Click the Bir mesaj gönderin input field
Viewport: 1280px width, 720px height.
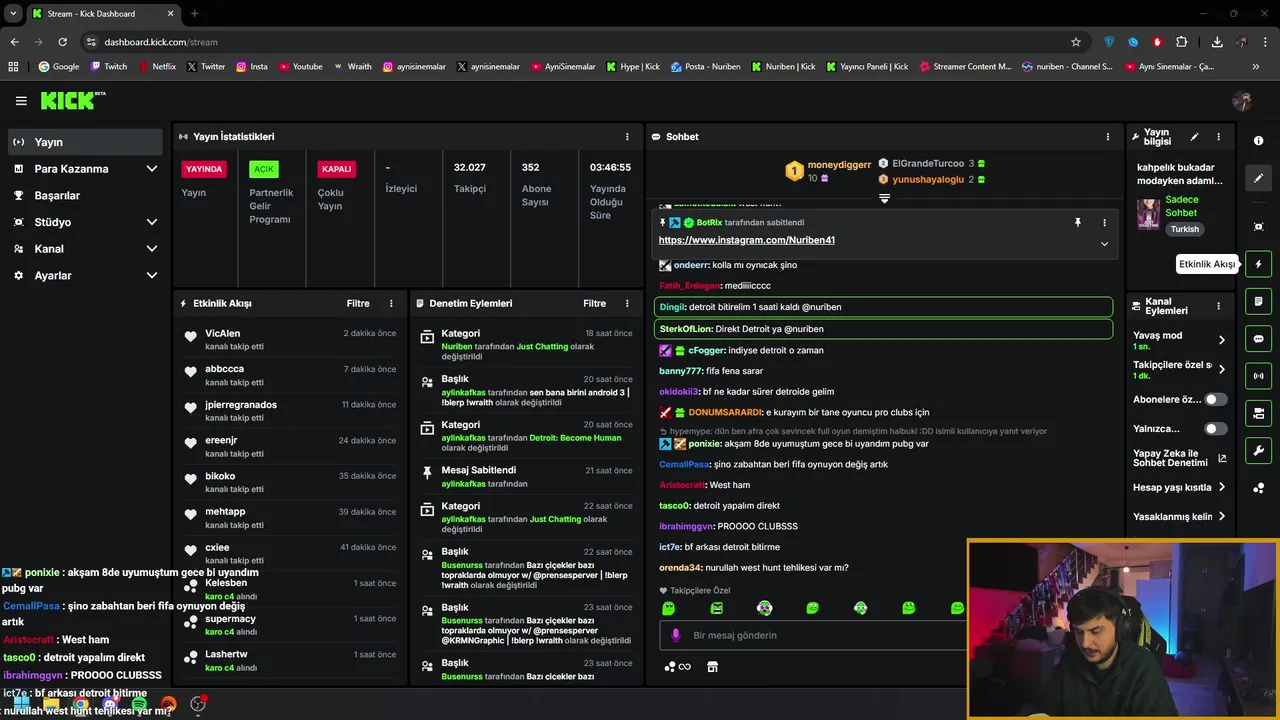[813, 635]
